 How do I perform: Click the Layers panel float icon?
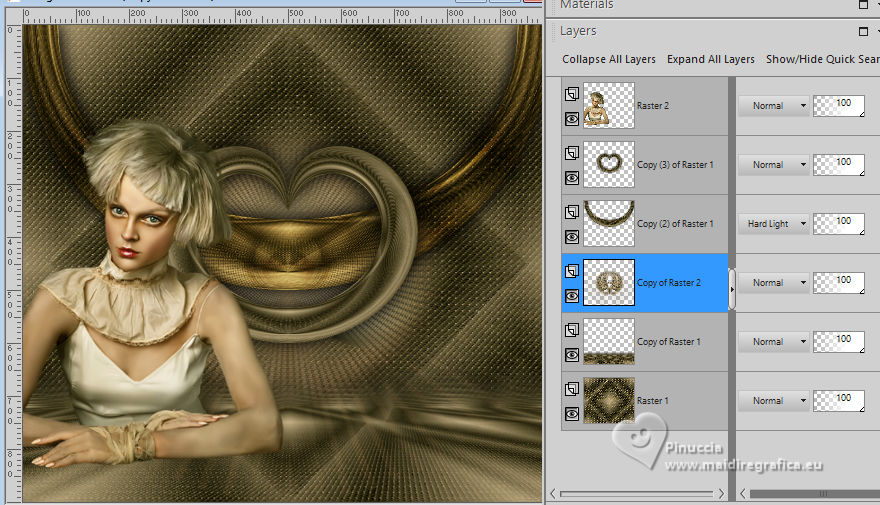pyautogui.click(x=864, y=31)
